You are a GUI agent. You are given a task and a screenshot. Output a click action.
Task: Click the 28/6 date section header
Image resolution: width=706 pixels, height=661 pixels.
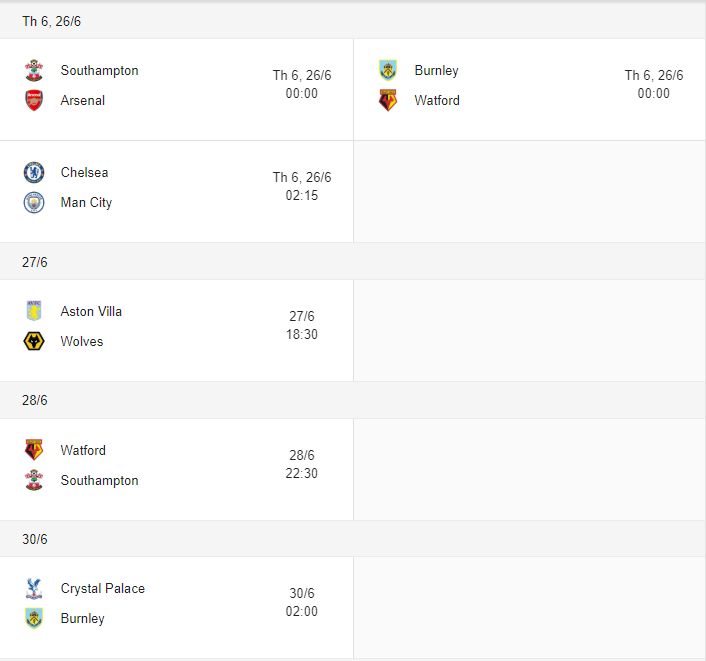click(34, 400)
